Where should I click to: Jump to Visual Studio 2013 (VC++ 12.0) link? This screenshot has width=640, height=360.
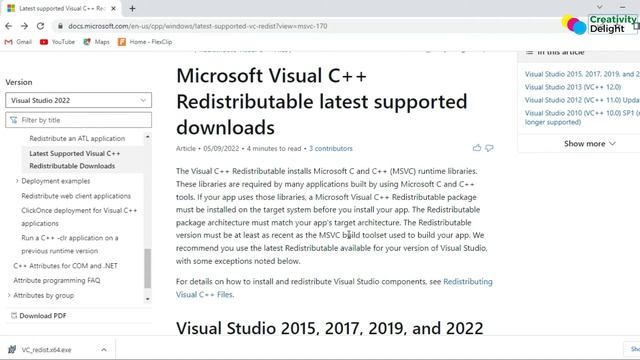[573, 87]
